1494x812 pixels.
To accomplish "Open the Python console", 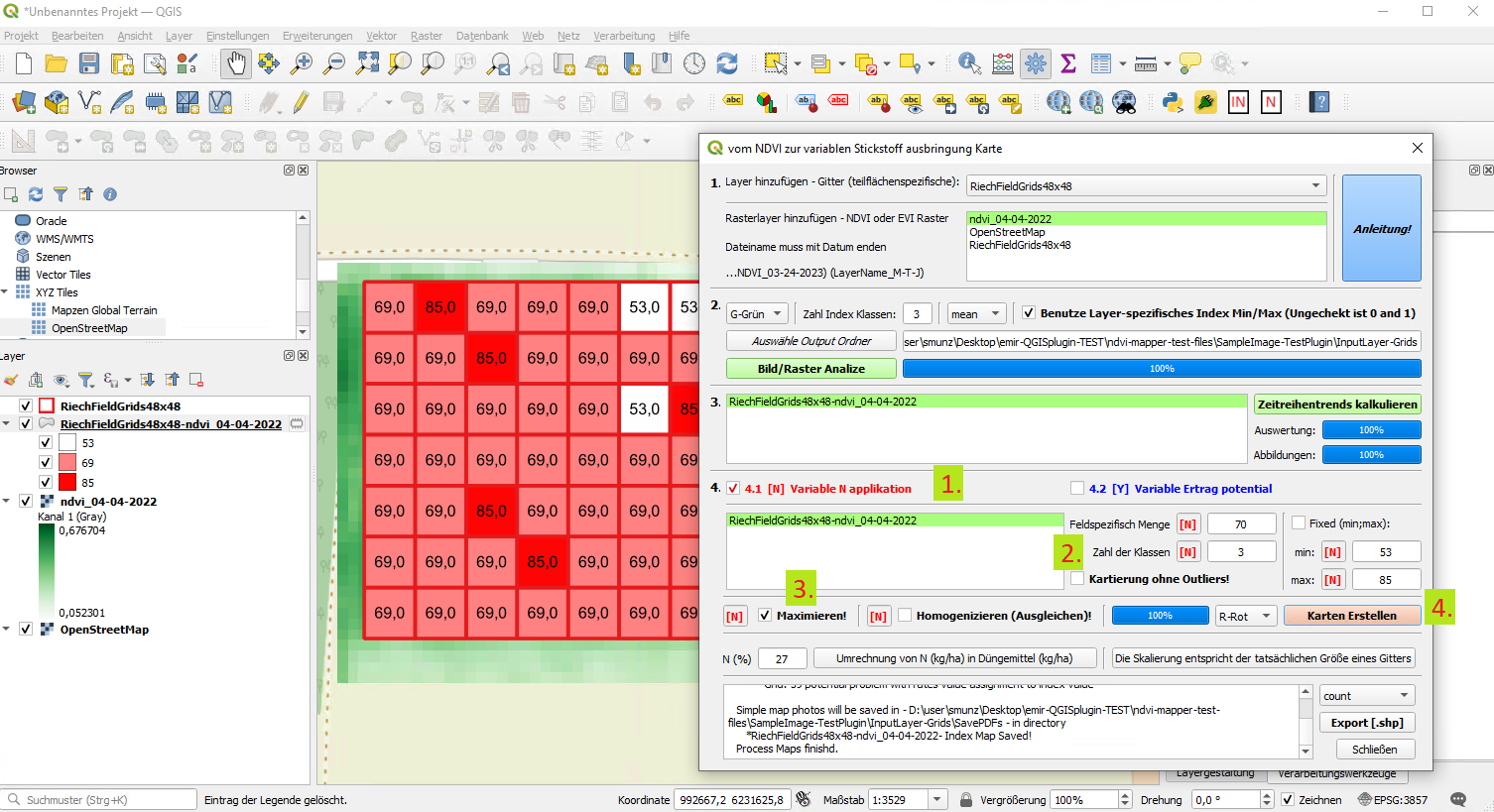I will coord(1173,102).
